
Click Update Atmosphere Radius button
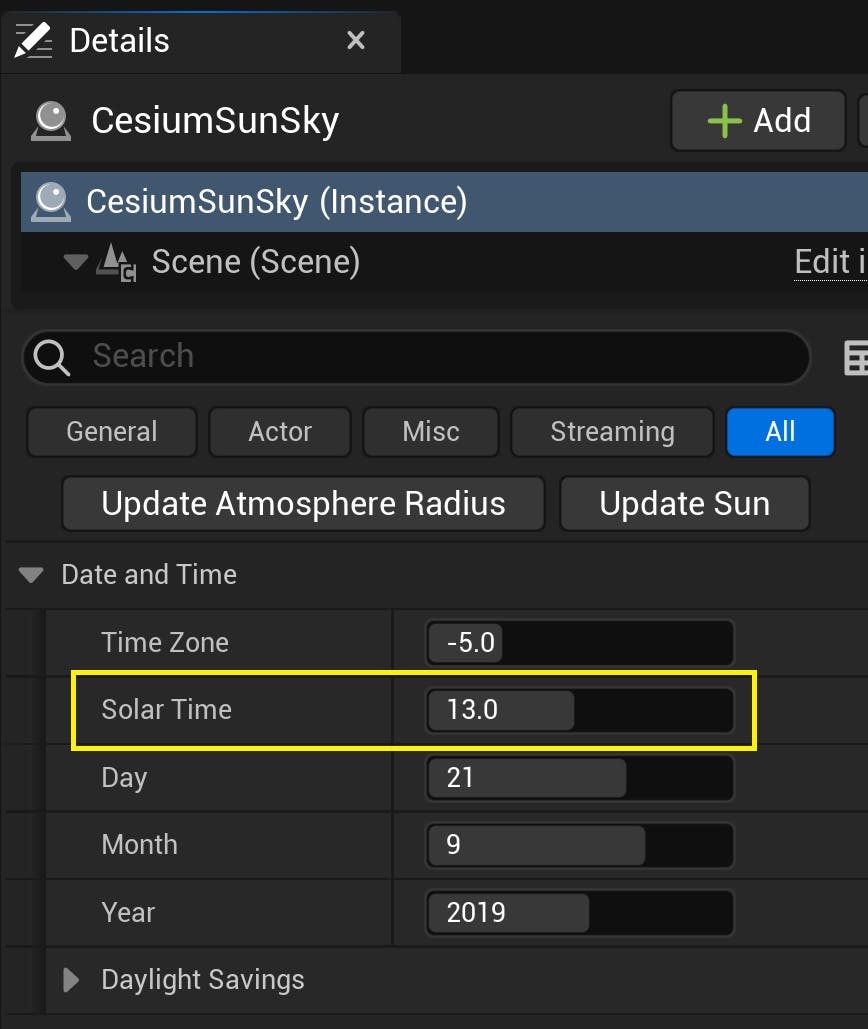[303, 504]
